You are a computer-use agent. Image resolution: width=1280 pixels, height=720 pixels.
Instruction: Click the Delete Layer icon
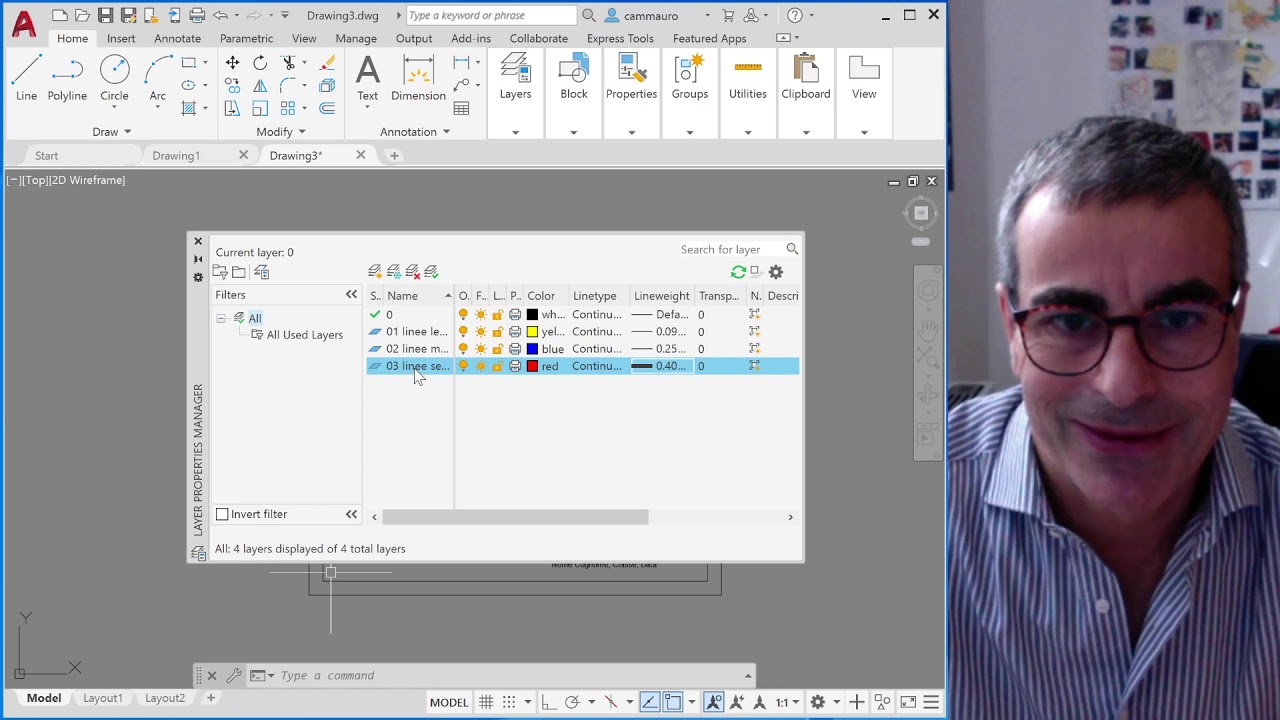tap(413, 272)
